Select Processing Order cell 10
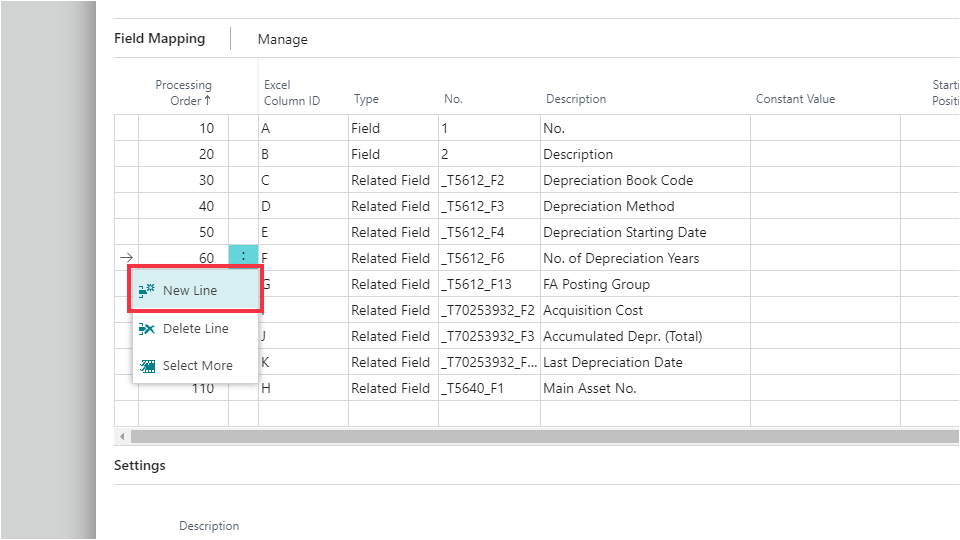 point(183,128)
